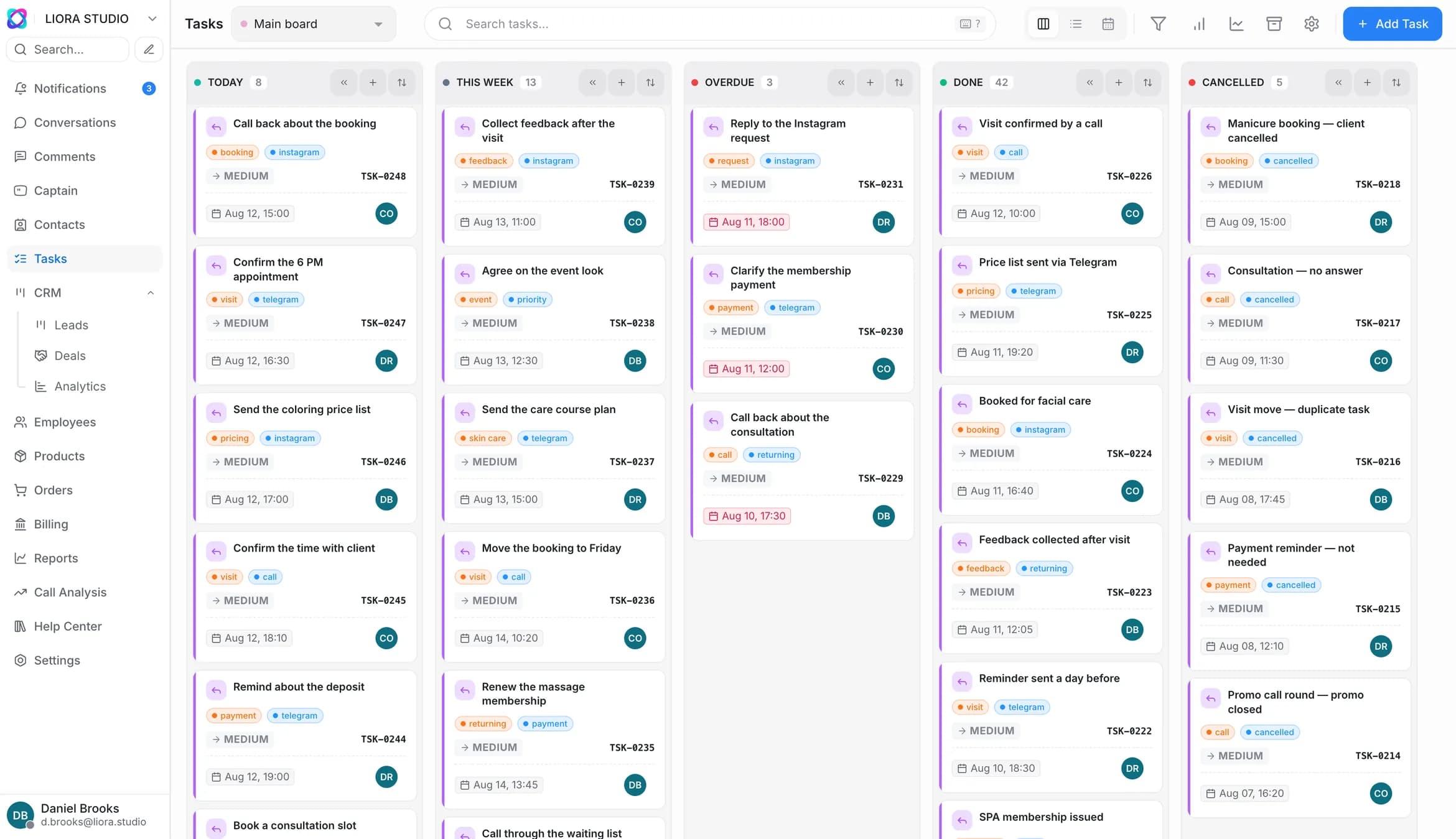Go to Conversations

tap(85, 123)
